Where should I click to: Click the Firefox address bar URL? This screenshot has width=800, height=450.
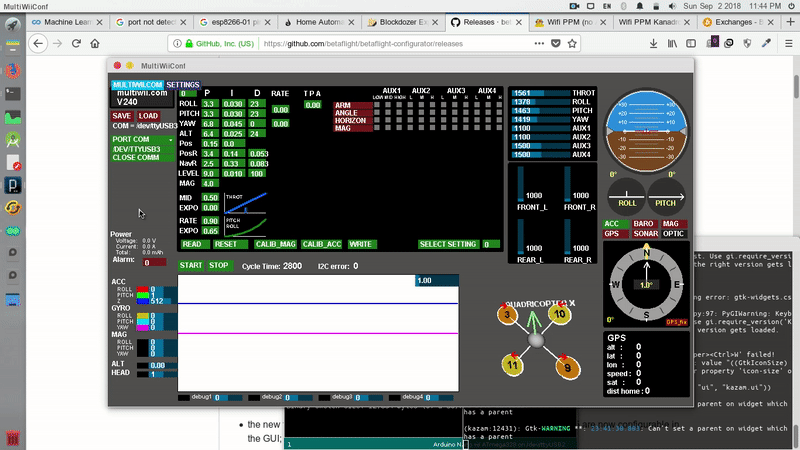coord(363,44)
